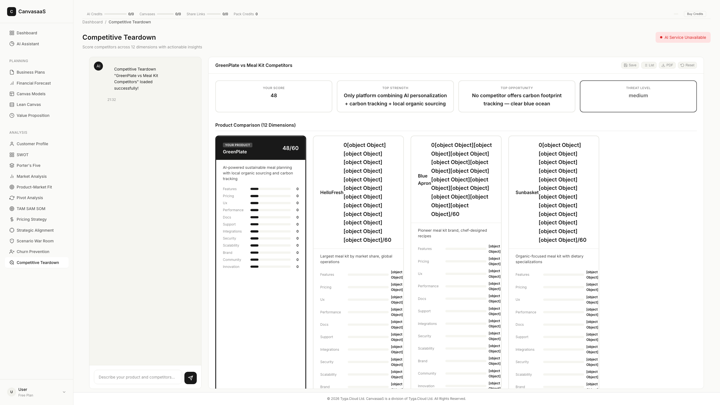The height and width of the screenshot is (405, 720).
Task: Click the Dashboard breadcrumb link
Action: pos(92,22)
